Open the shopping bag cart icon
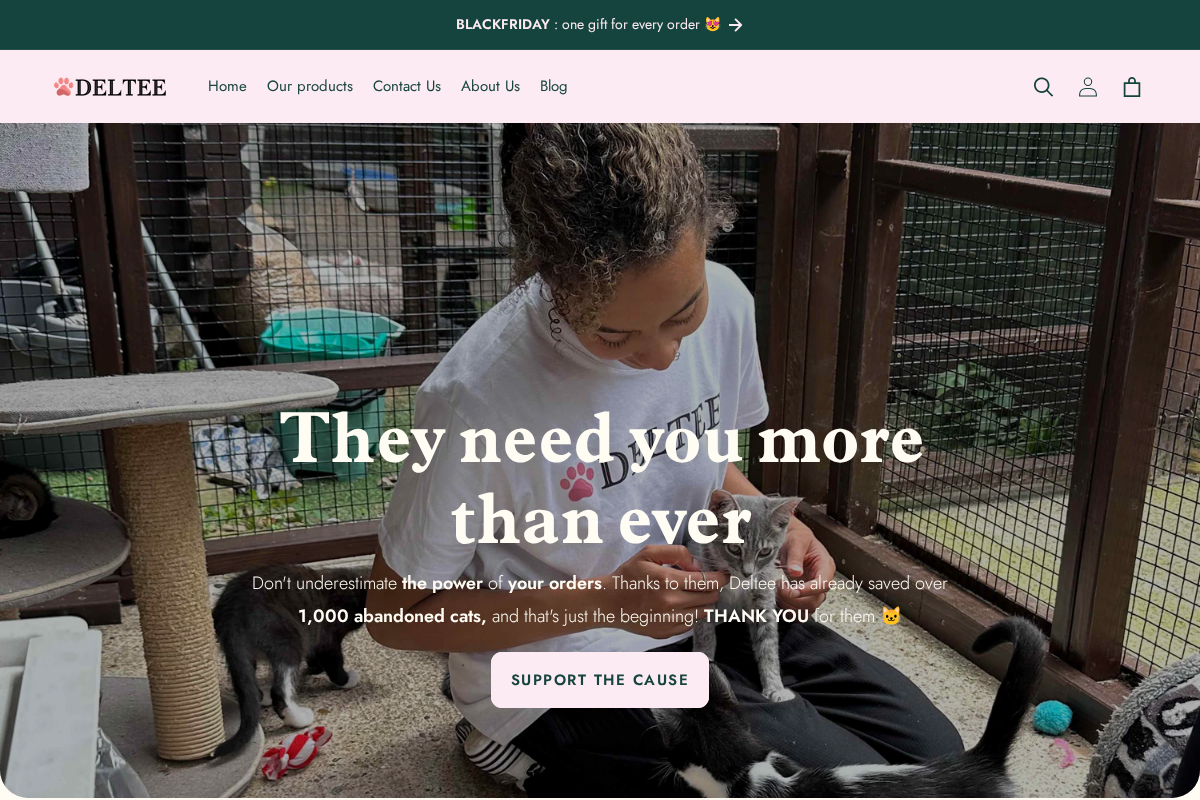Screen dimensions: 1200x800 [1131, 87]
